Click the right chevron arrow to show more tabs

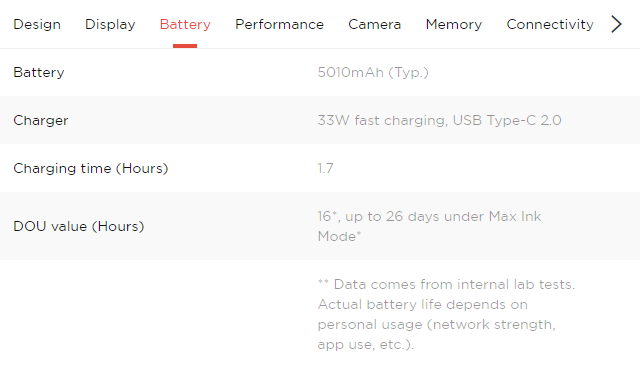616,24
